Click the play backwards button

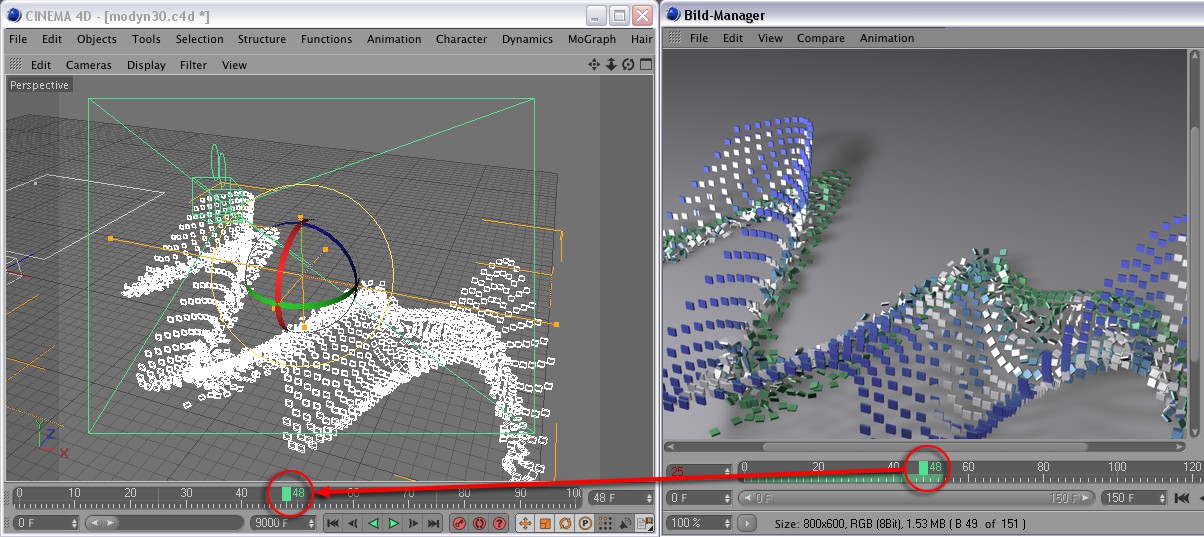373,523
